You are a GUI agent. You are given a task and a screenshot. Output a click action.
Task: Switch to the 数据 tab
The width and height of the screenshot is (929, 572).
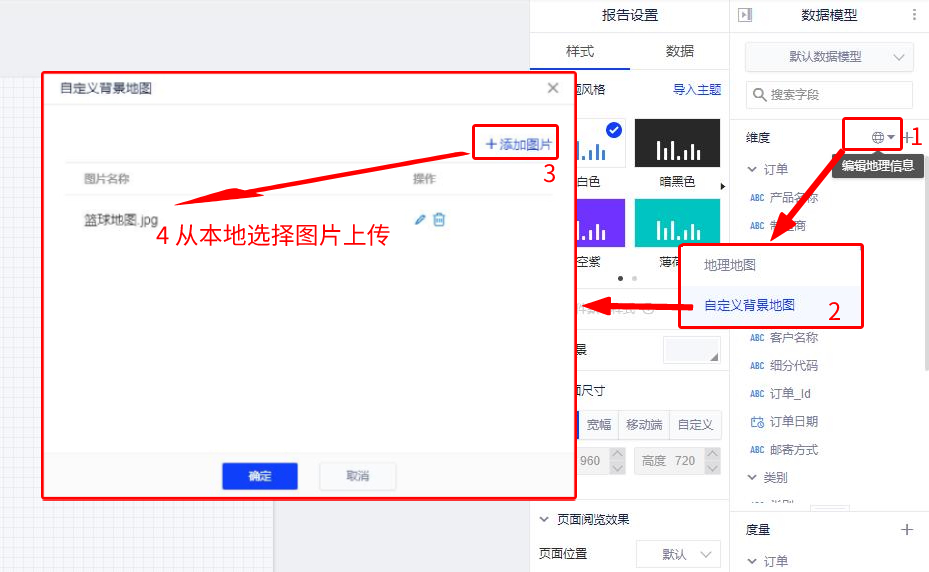click(x=680, y=51)
